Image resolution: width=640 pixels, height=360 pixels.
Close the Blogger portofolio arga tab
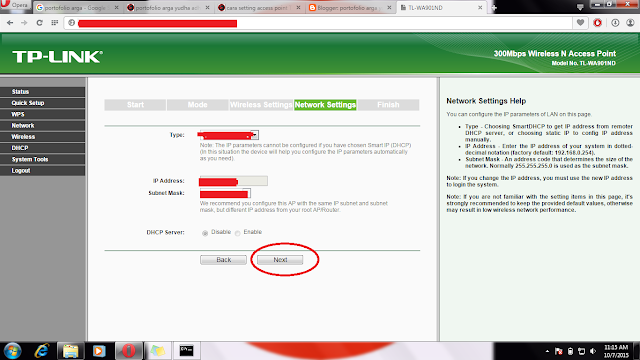(389, 8)
